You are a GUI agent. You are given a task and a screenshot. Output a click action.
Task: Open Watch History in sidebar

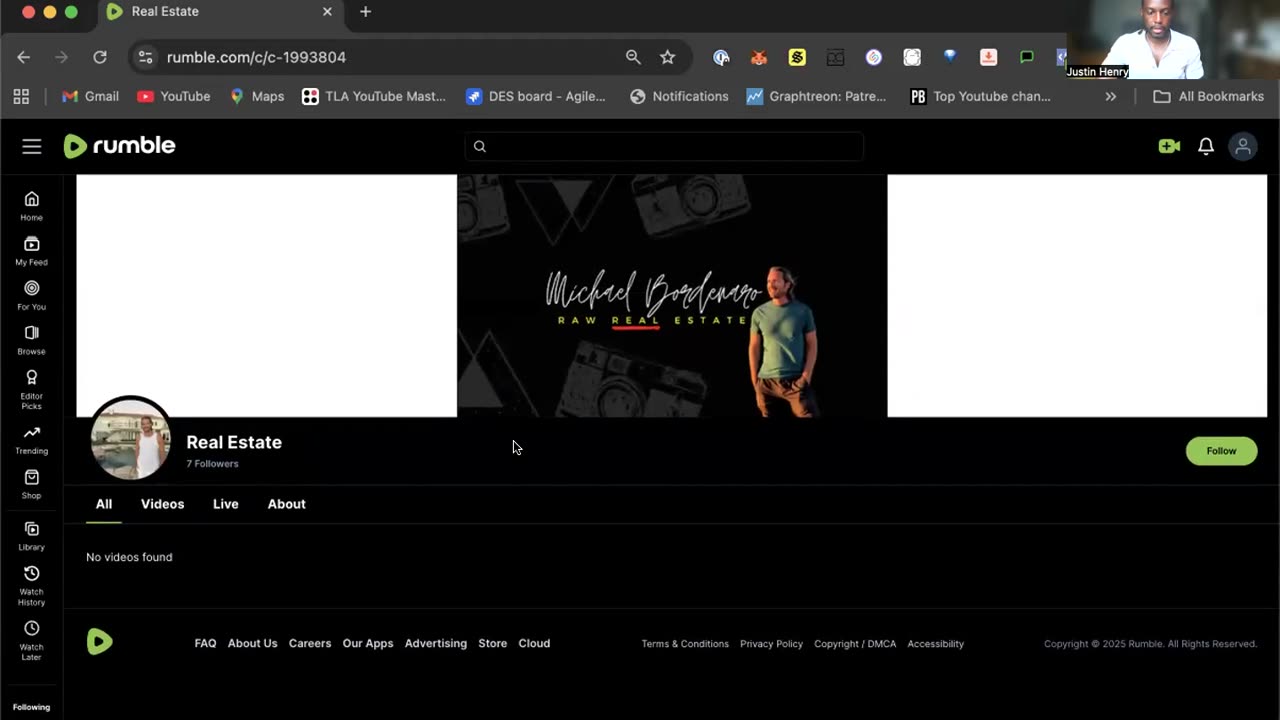[32, 585]
